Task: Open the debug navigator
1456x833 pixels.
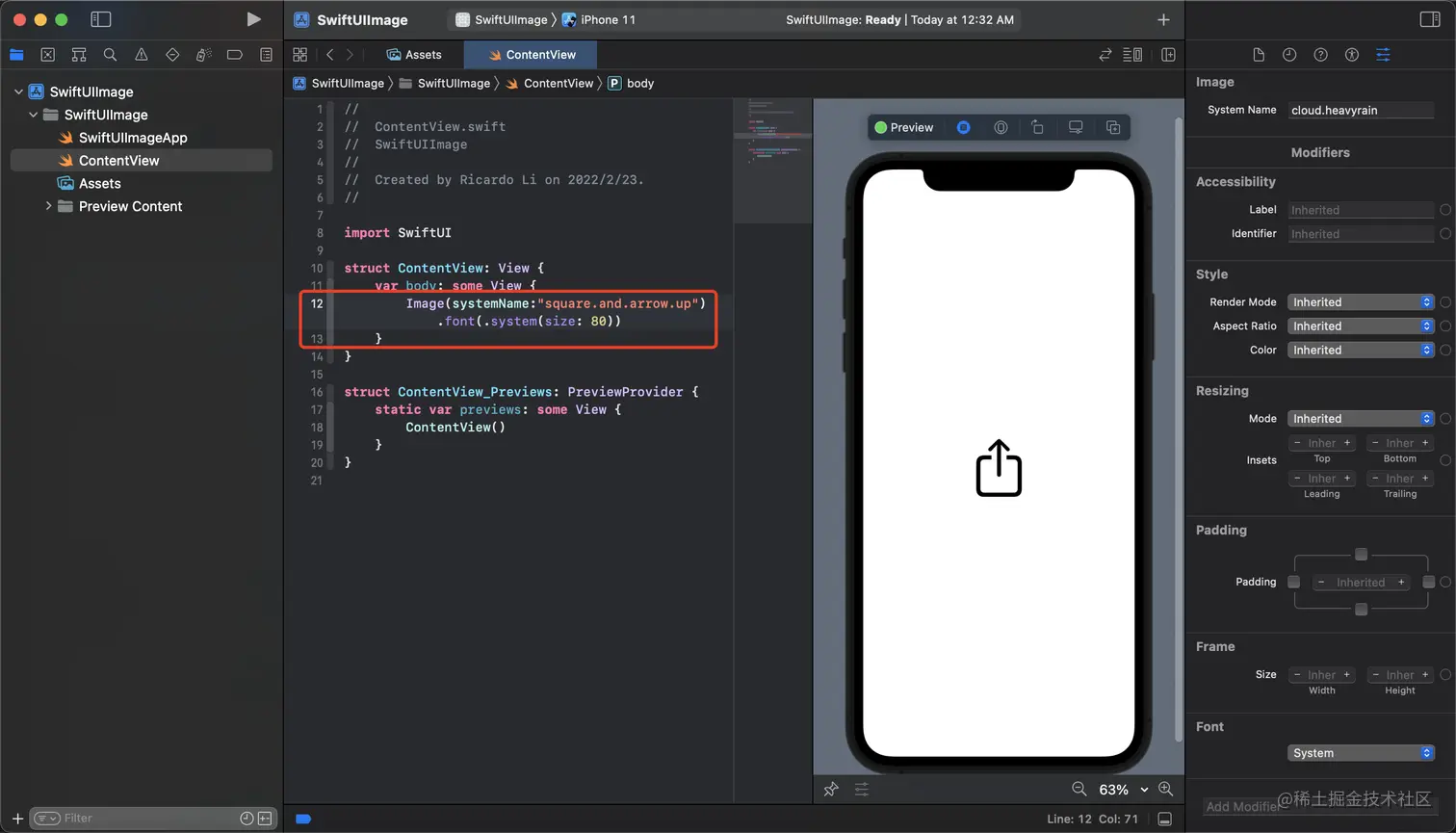Action: (x=203, y=55)
